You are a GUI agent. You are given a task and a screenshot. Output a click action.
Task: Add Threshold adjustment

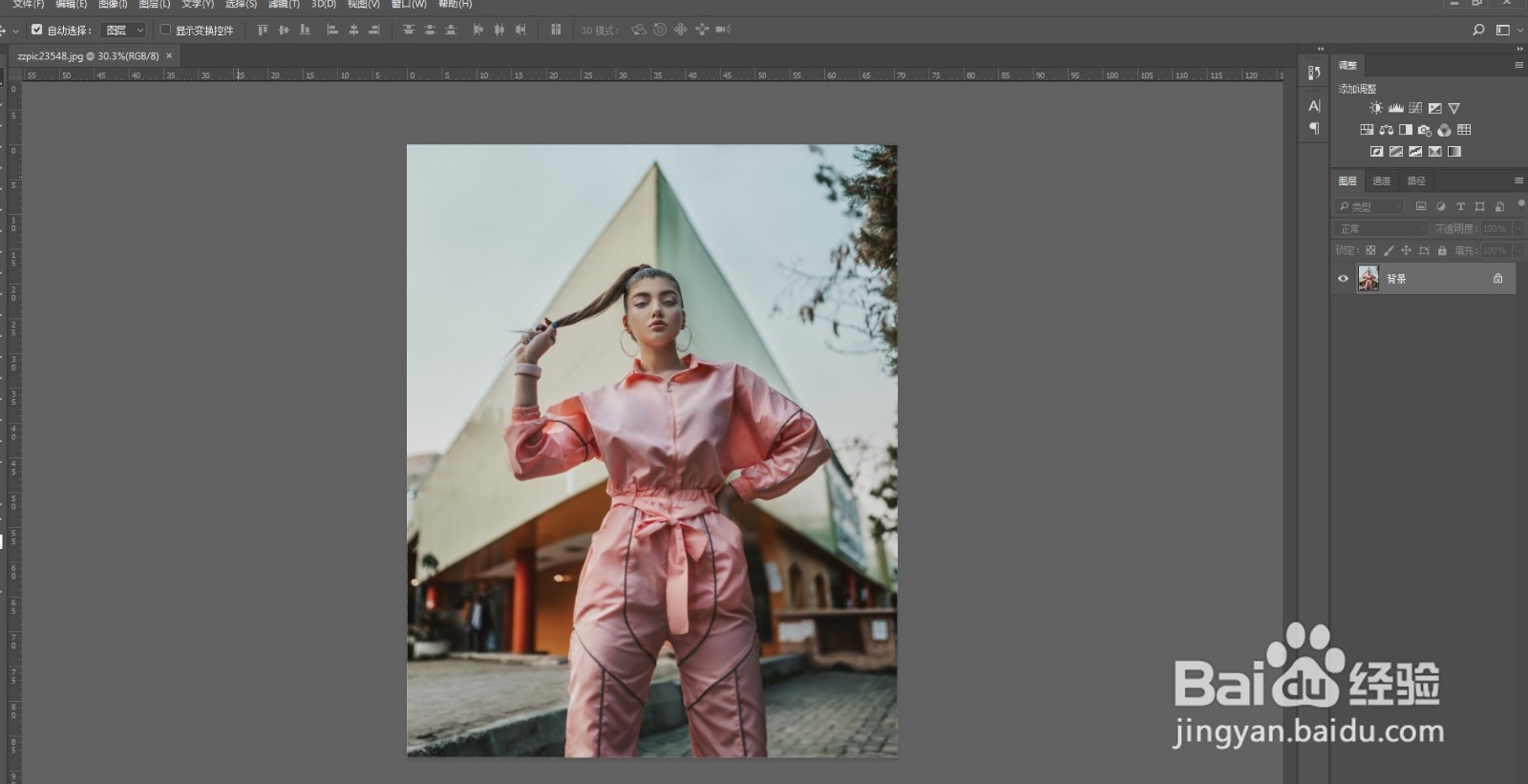[x=1415, y=151]
